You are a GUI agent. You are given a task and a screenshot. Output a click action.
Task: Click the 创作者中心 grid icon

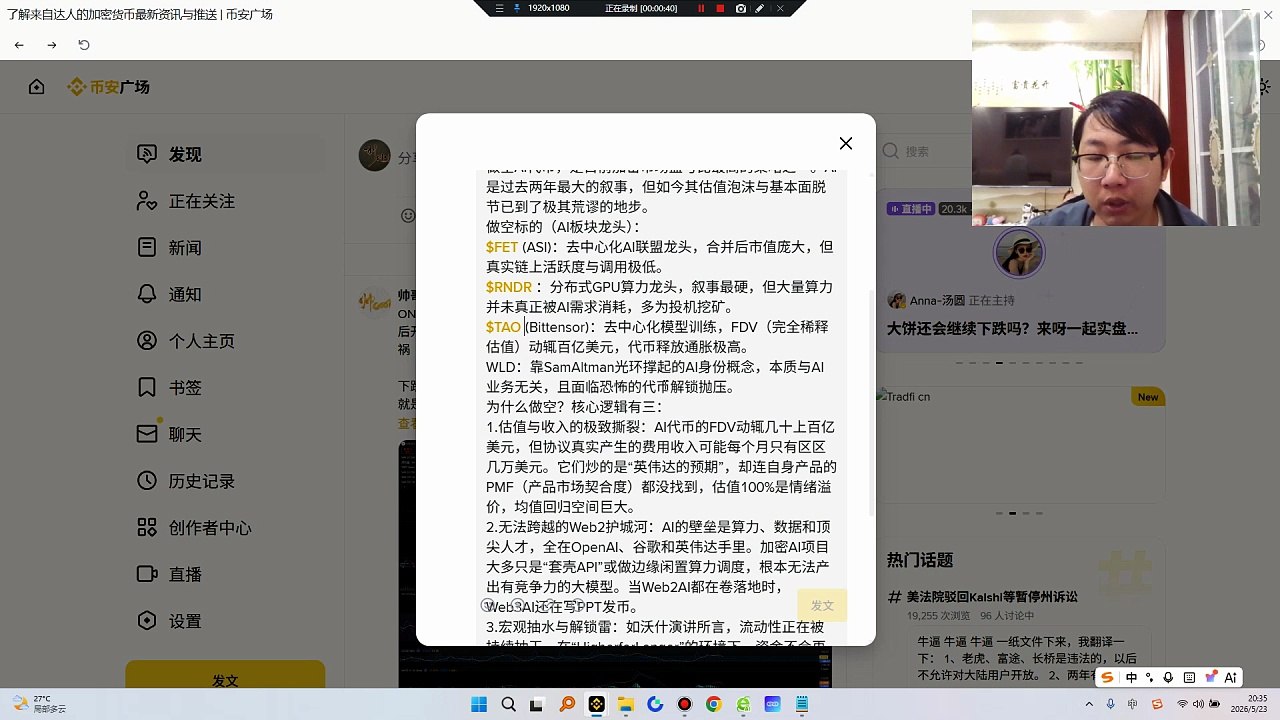(x=147, y=527)
